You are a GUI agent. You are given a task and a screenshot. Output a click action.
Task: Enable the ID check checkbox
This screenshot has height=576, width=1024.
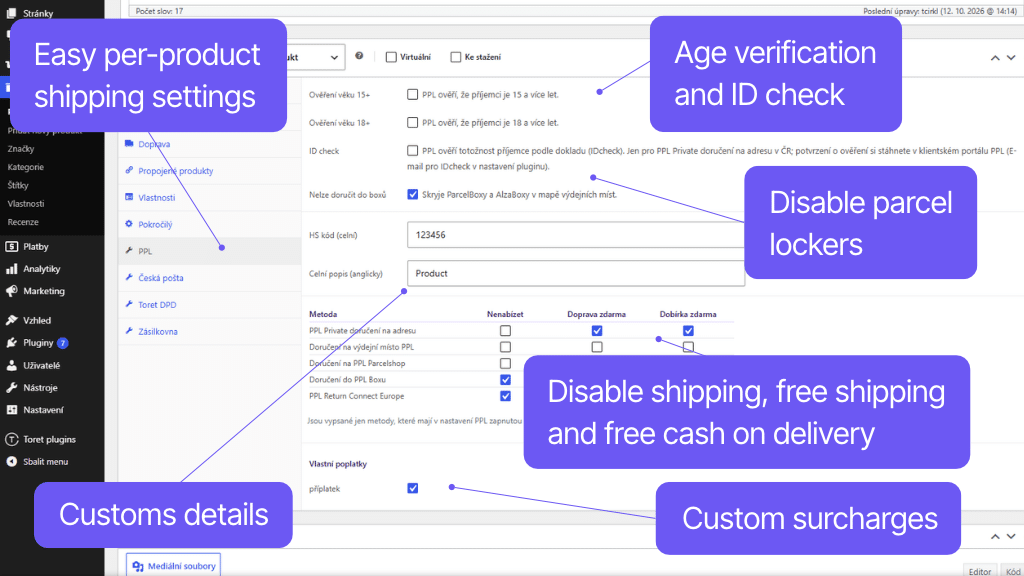(x=413, y=151)
